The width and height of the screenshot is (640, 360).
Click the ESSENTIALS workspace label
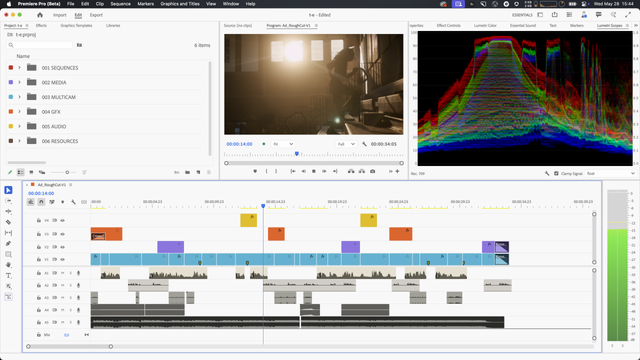[x=522, y=15]
